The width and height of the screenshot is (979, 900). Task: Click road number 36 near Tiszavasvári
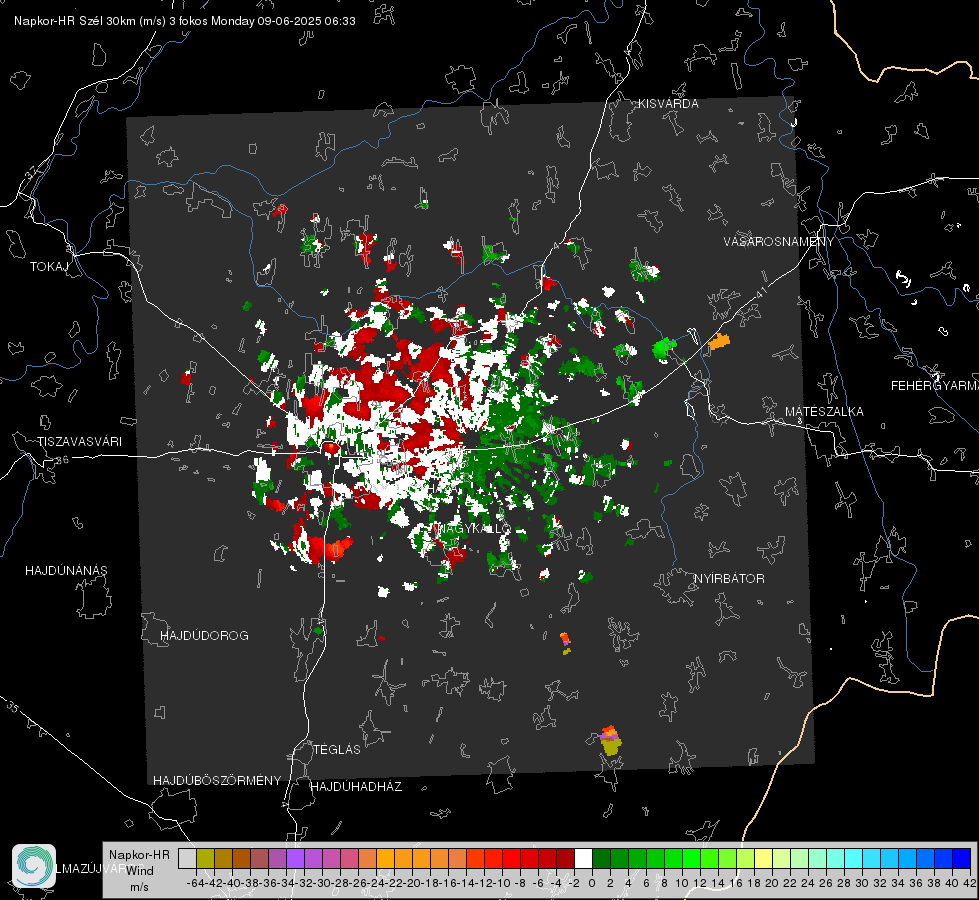click(x=62, y=460)
